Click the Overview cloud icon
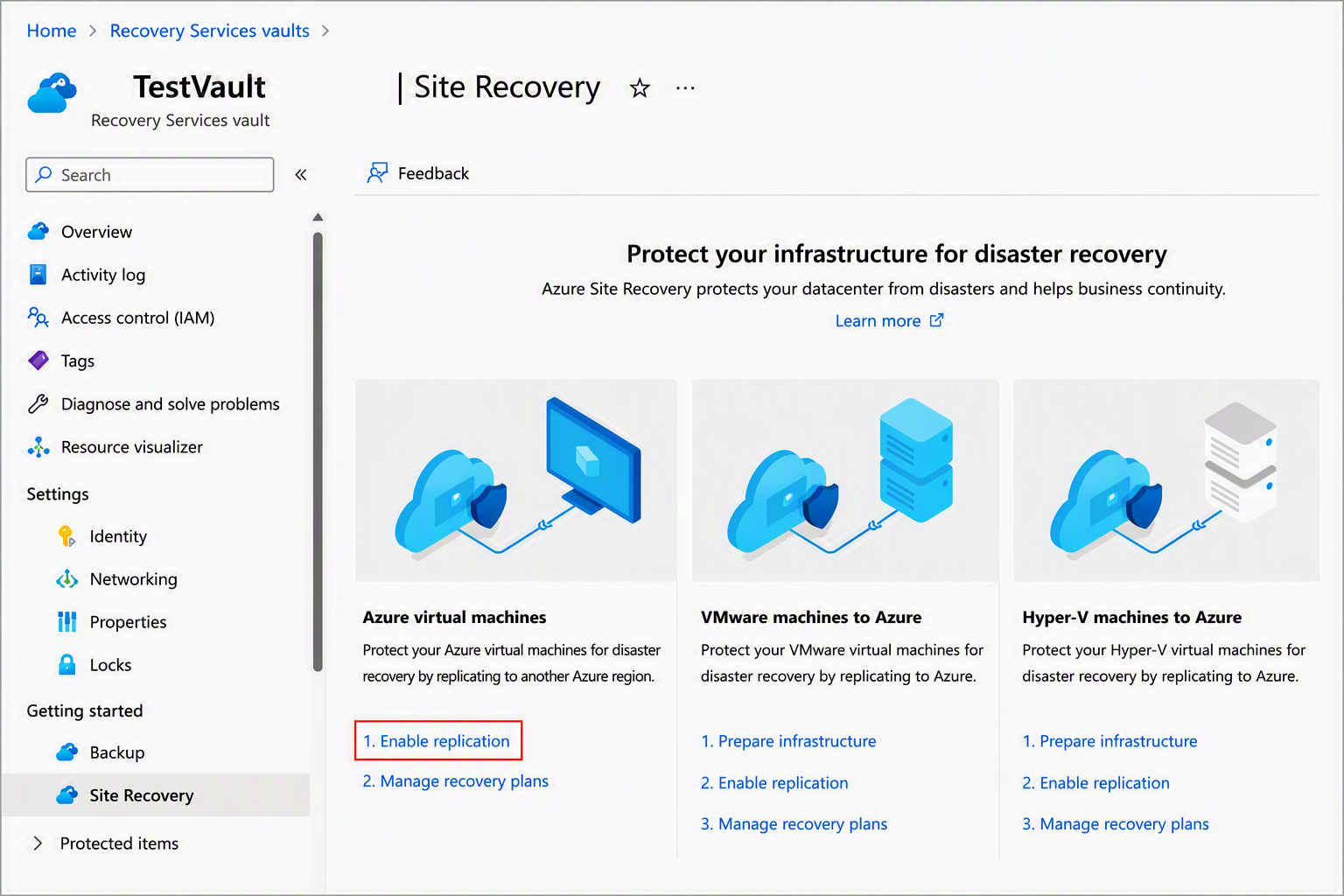Screen dimensions: 1344x896 [x=38, y=232]
